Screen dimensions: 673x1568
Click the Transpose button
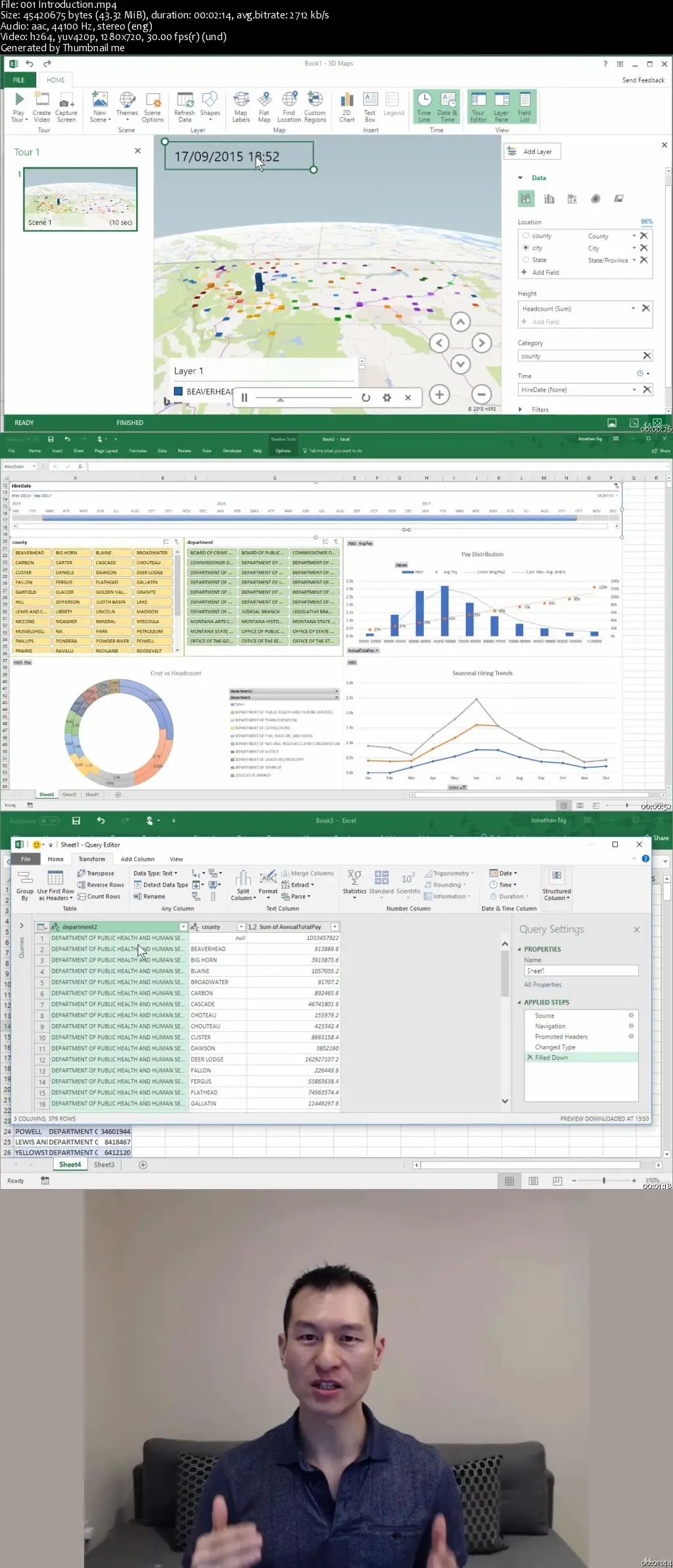(96, 874)
